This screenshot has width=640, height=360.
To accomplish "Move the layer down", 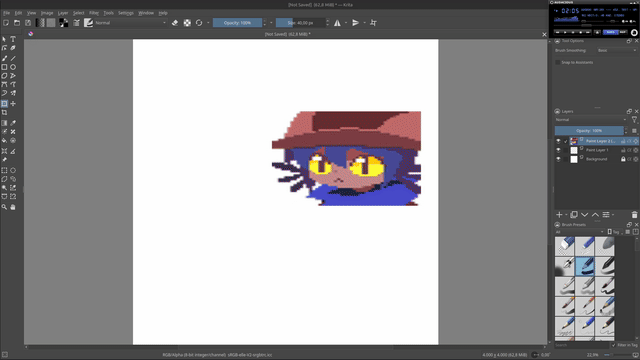I will (x=584, y=215).
